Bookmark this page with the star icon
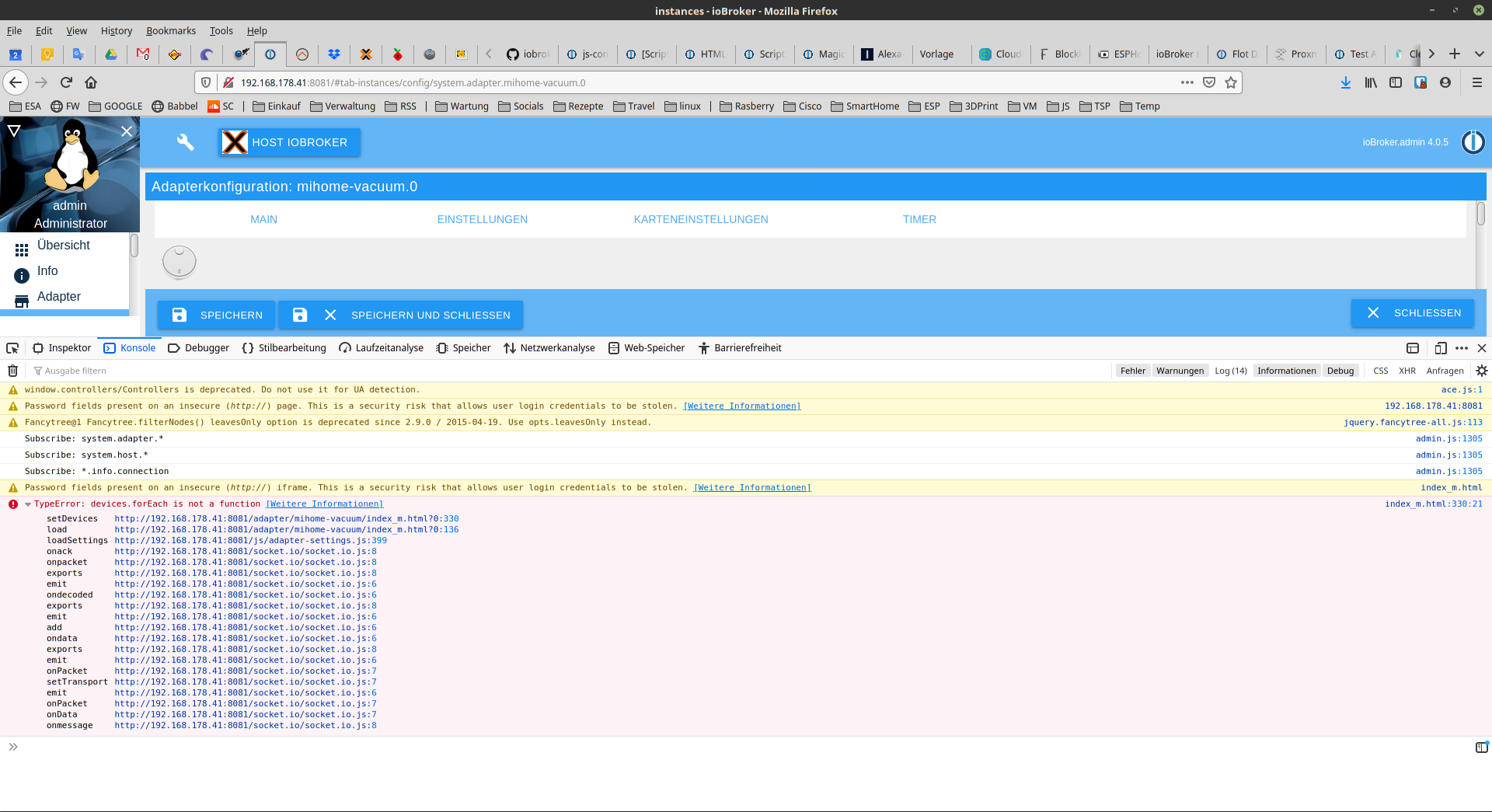The height and width of the screenshot is (812, 1492). pyautogui.click(x=1231, y=82)
